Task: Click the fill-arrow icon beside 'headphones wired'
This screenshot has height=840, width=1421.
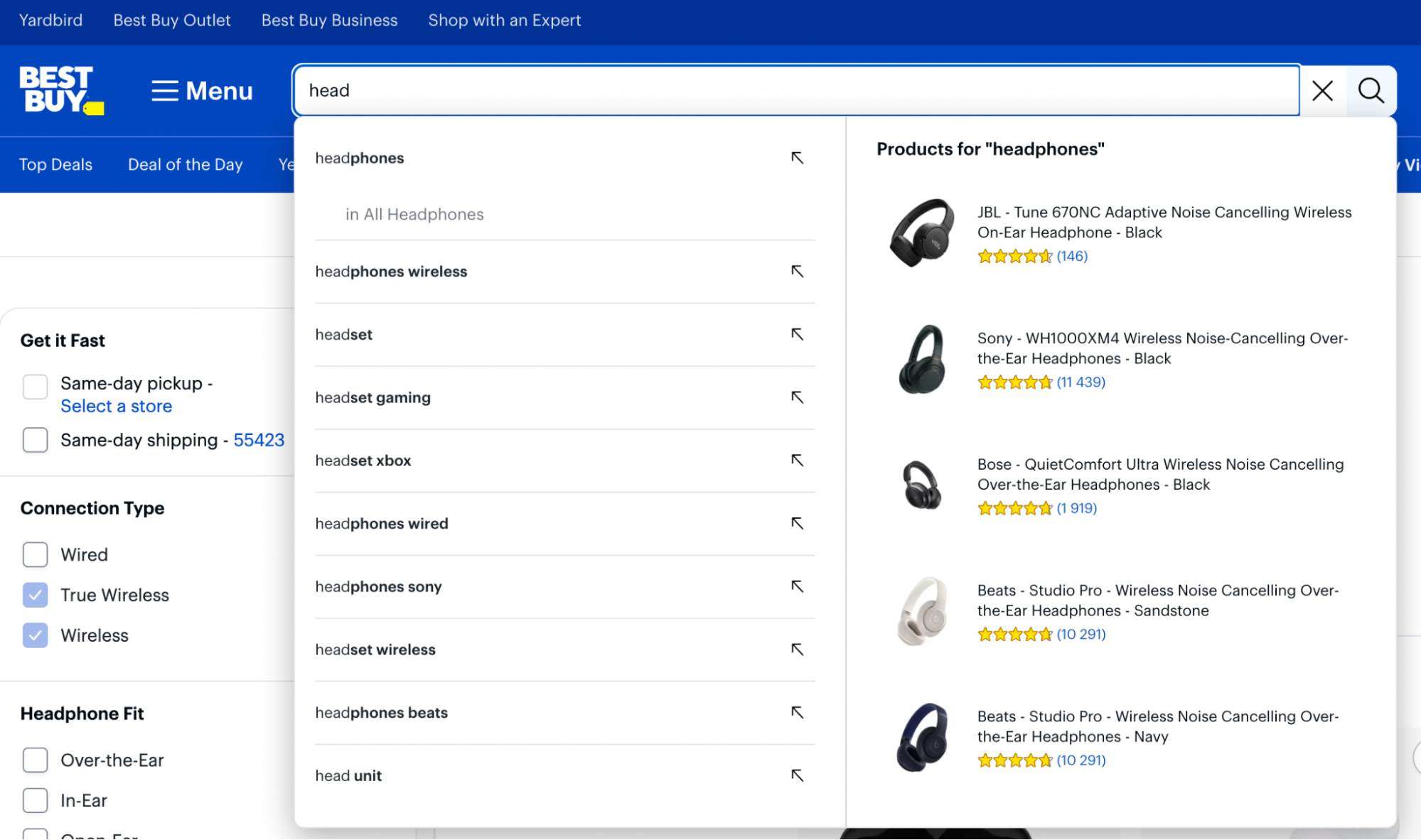Action: click(798, 524)
